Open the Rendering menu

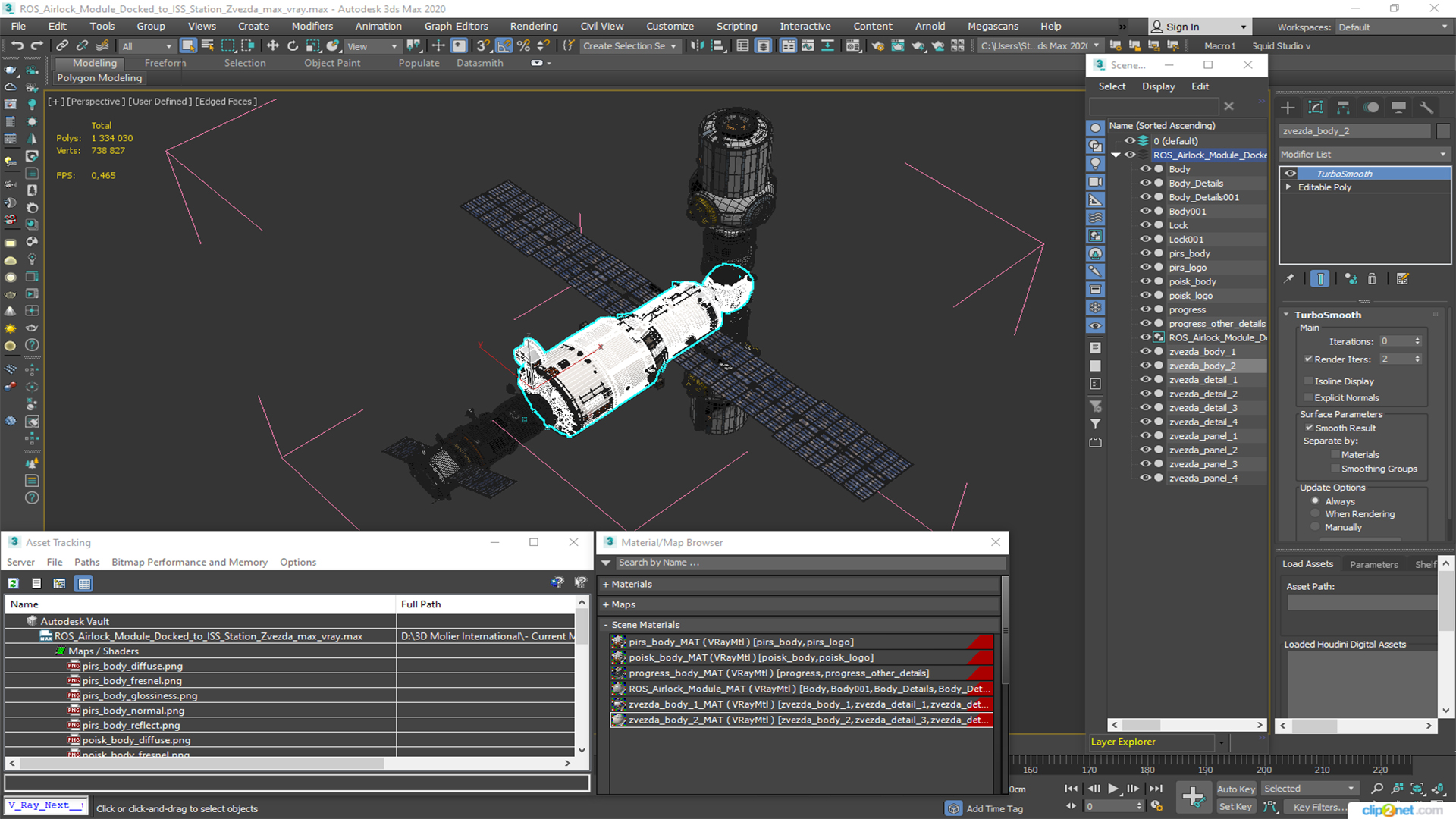(534, 26)
